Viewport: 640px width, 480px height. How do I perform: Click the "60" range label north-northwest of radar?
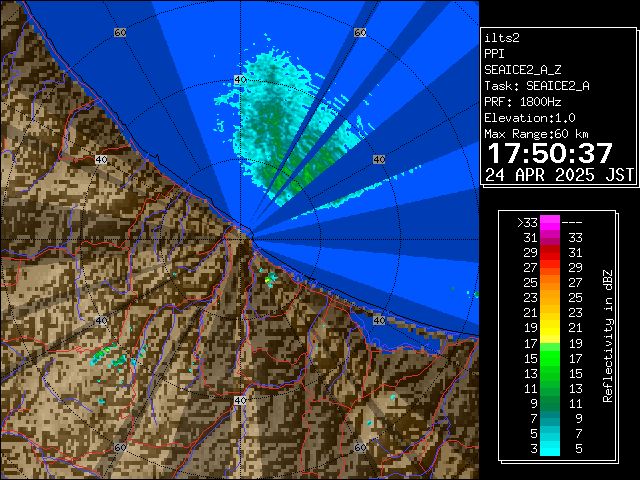pos(120,32)
